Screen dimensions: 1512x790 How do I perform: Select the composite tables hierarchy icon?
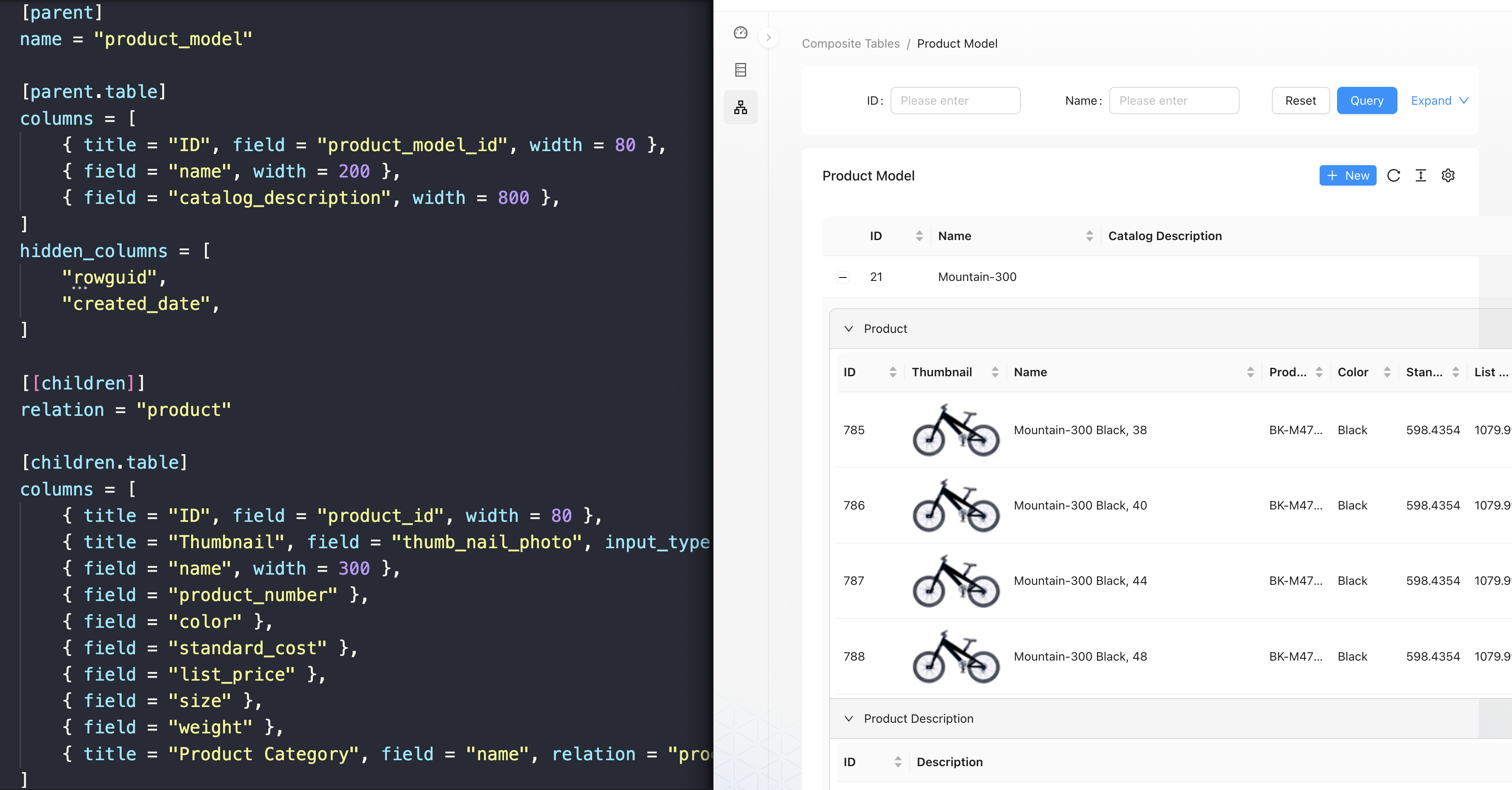[x=740, y=107]
